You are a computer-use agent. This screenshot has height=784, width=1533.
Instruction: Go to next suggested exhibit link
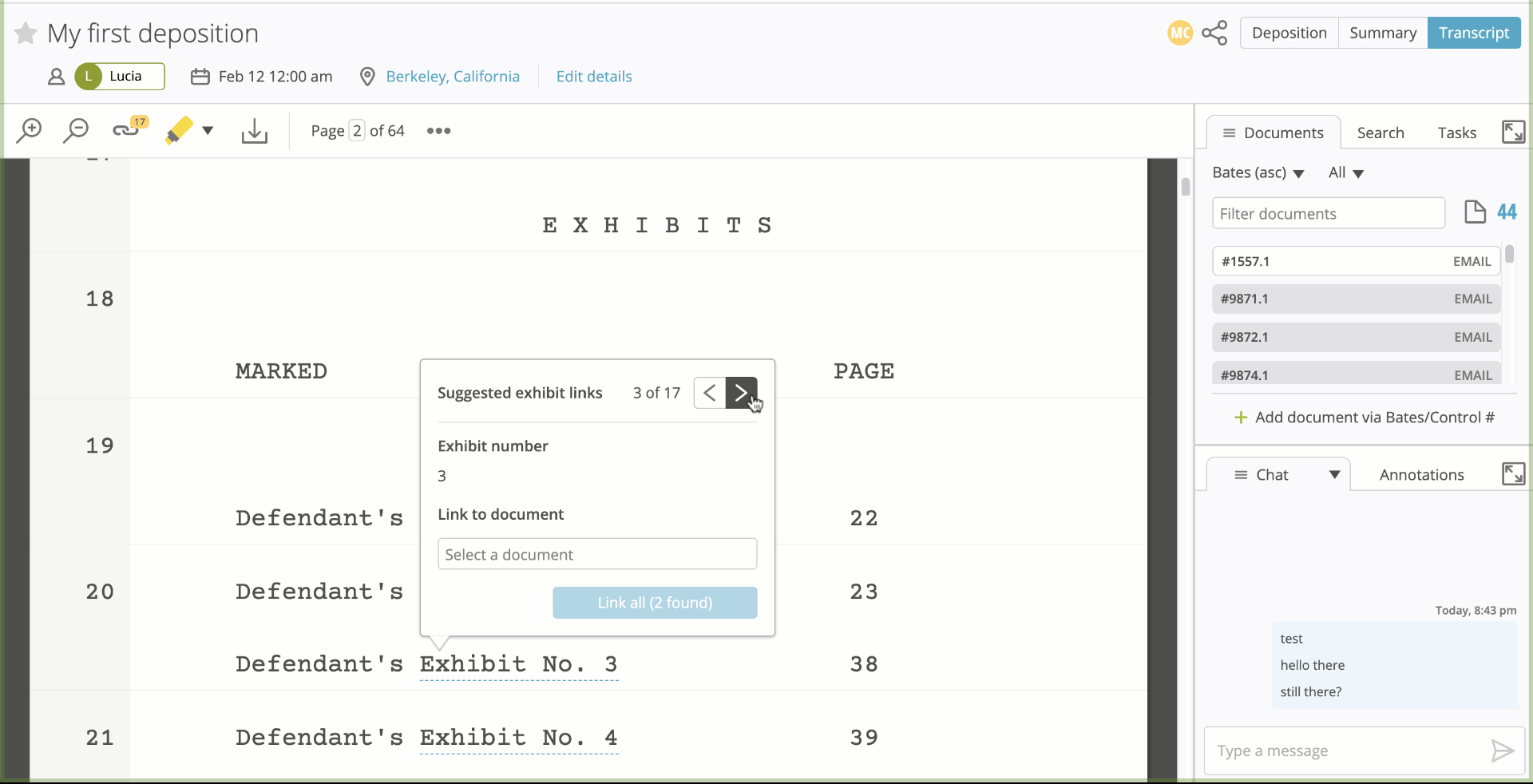741,393
